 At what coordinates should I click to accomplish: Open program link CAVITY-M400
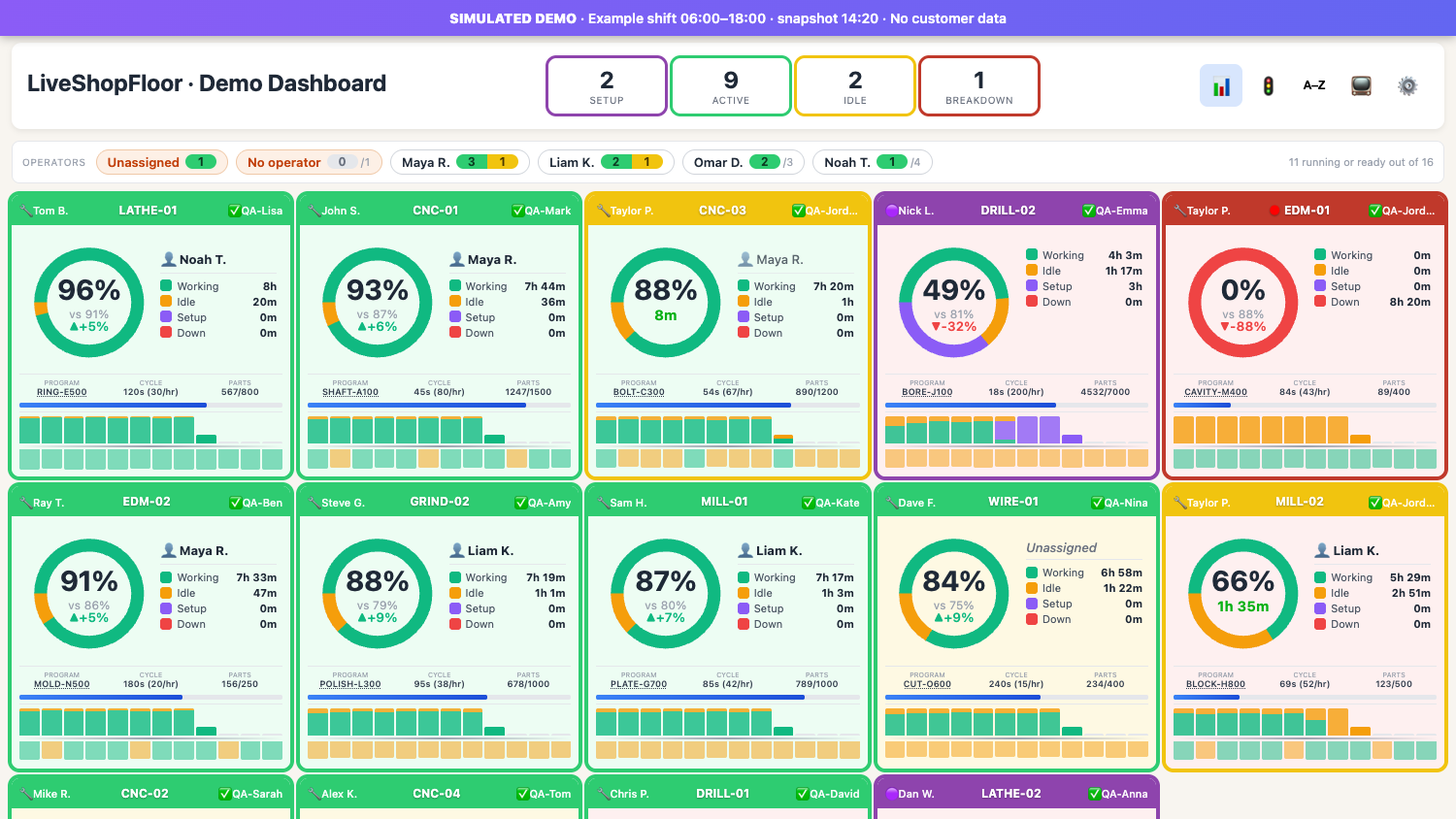tap(1215, 392)
